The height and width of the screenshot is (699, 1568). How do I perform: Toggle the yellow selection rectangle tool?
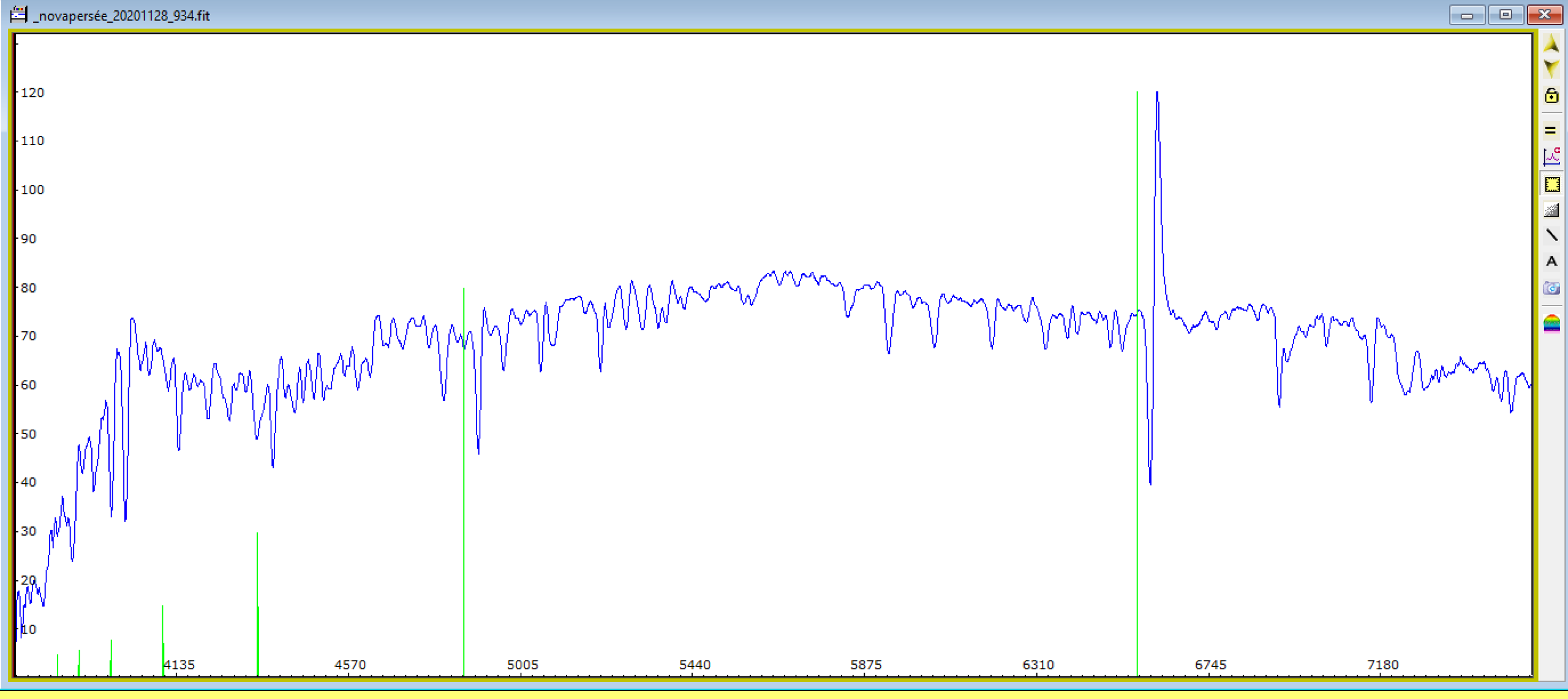click(x=1551, y=184)
